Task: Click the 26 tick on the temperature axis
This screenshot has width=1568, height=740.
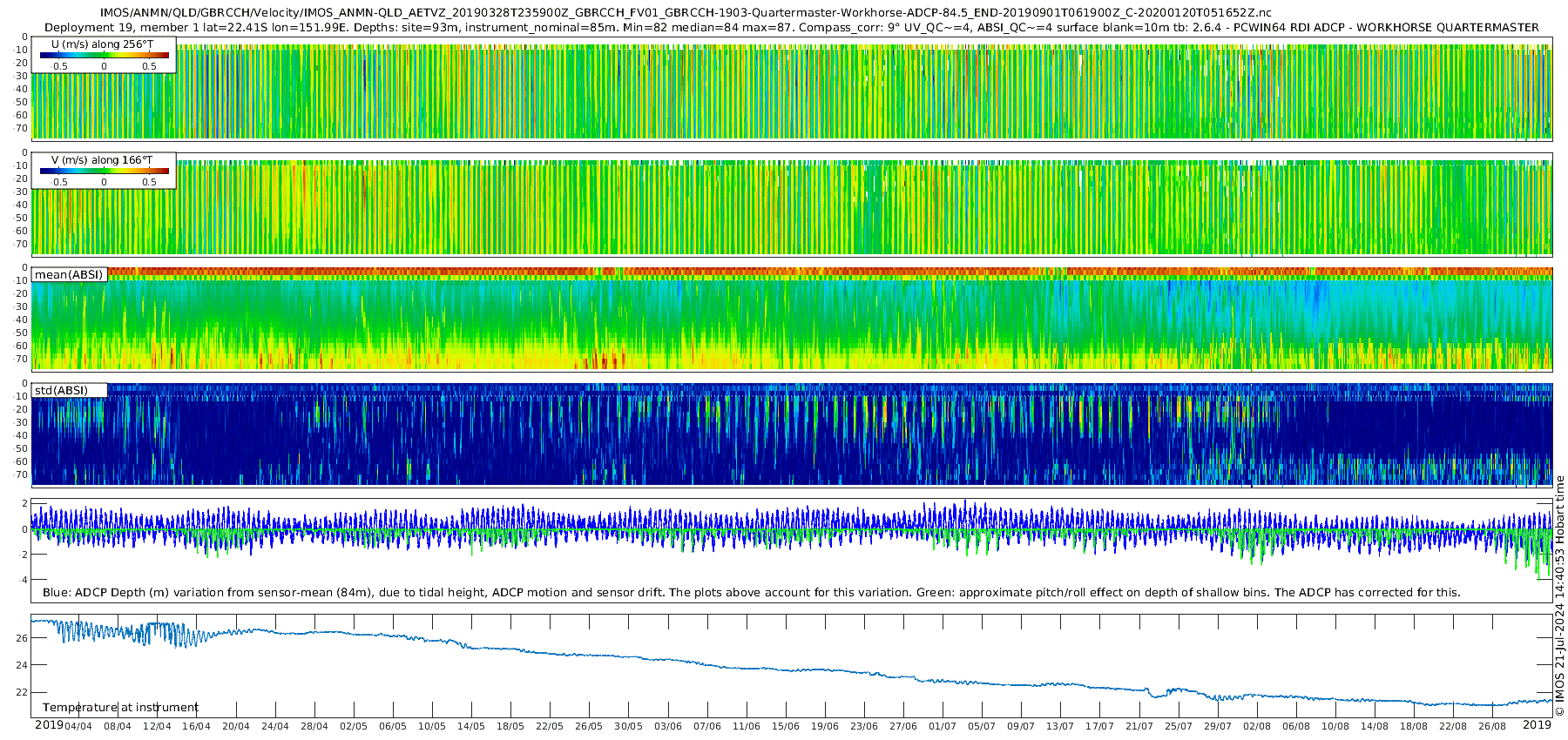Action: [x=22, y=638]
